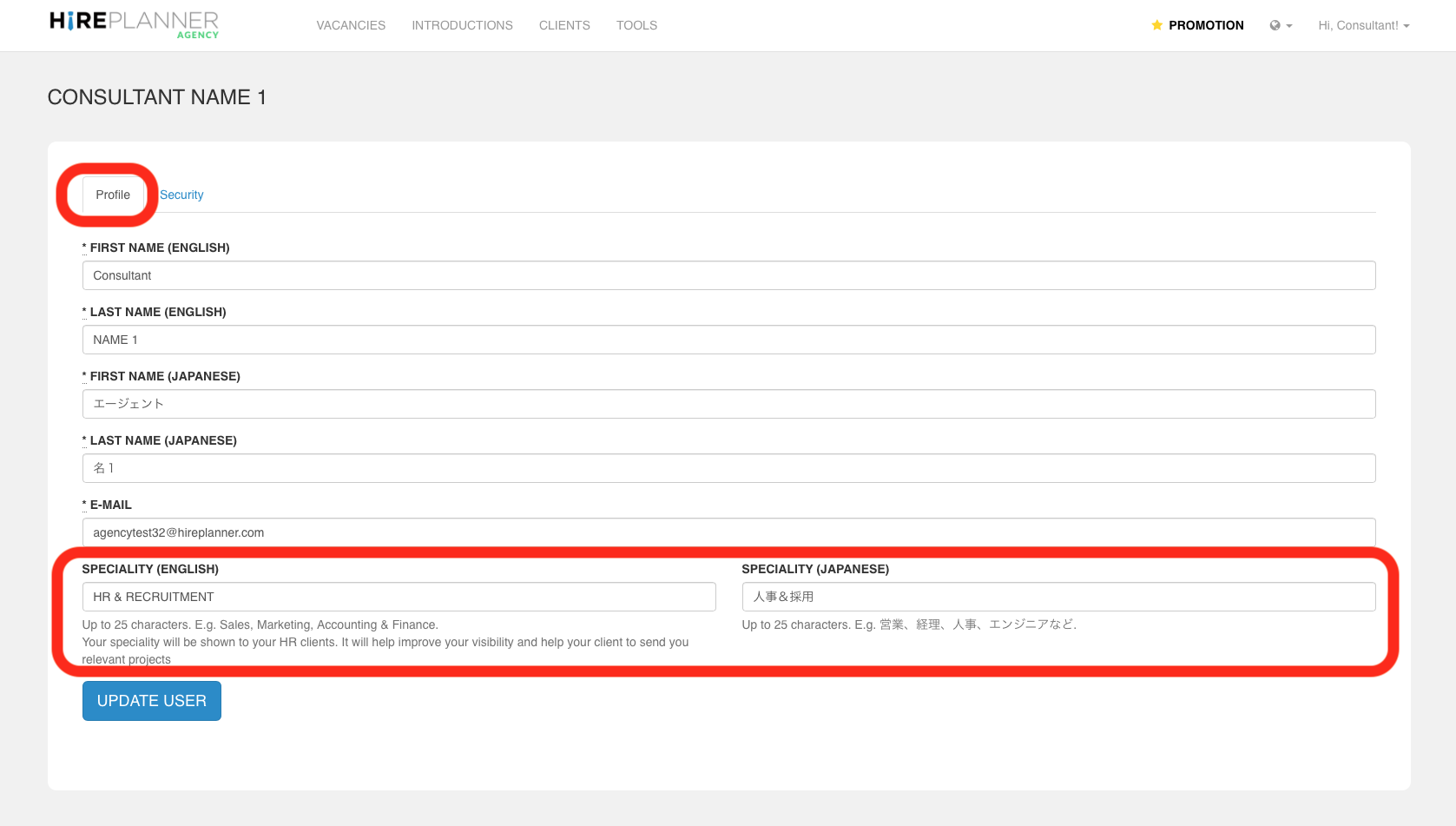Open the globe language selector

[x=1280, y=25]
